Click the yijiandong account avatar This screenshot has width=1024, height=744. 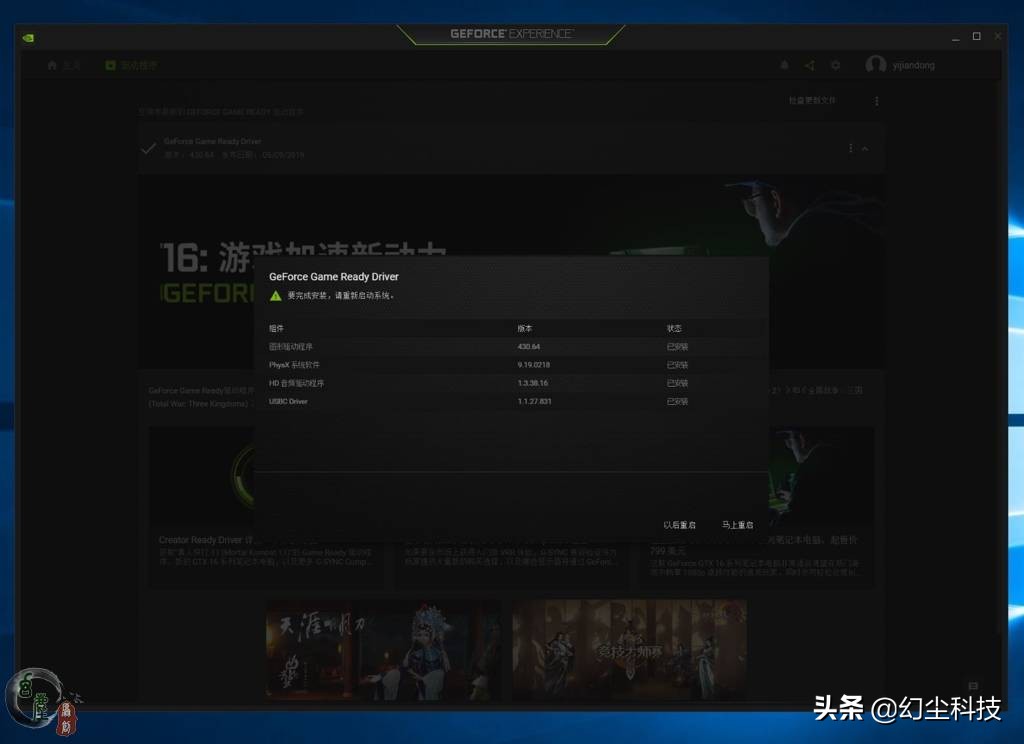point(877,65)
